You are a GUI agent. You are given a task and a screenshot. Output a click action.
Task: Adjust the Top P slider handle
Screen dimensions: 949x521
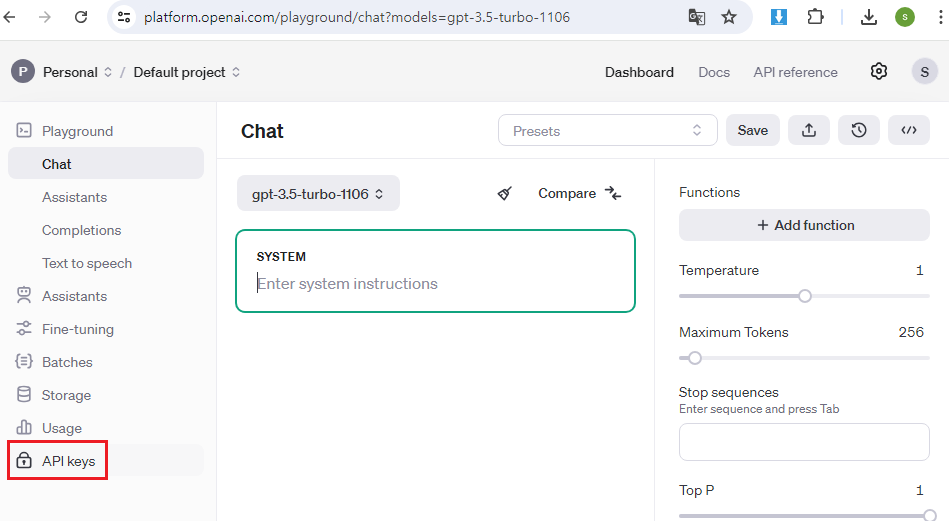tap(930, 516)
